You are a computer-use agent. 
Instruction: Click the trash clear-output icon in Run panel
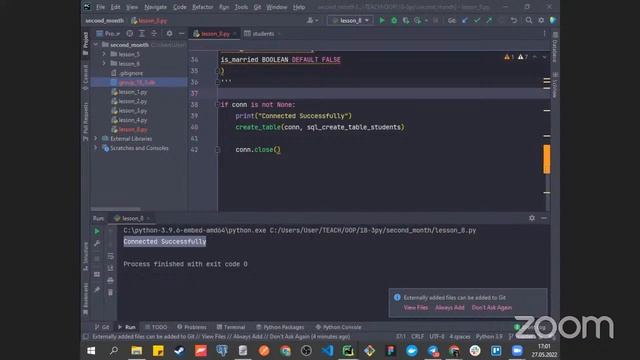[110, 292]
